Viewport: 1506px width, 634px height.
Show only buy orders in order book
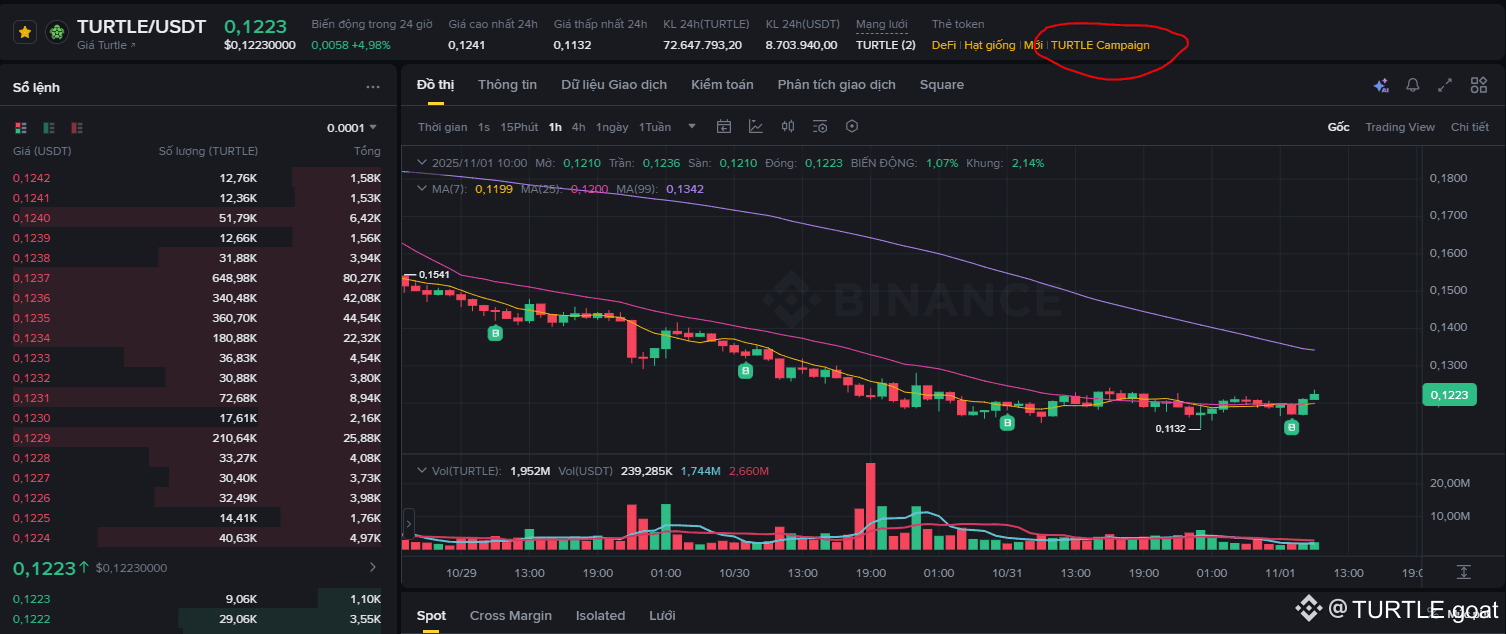pos(49,128)
